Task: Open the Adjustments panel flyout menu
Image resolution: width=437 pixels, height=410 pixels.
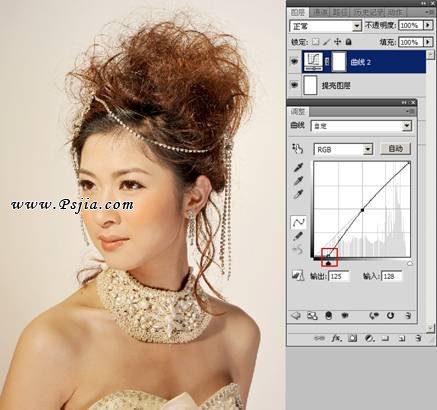Action: pos(410,111)
